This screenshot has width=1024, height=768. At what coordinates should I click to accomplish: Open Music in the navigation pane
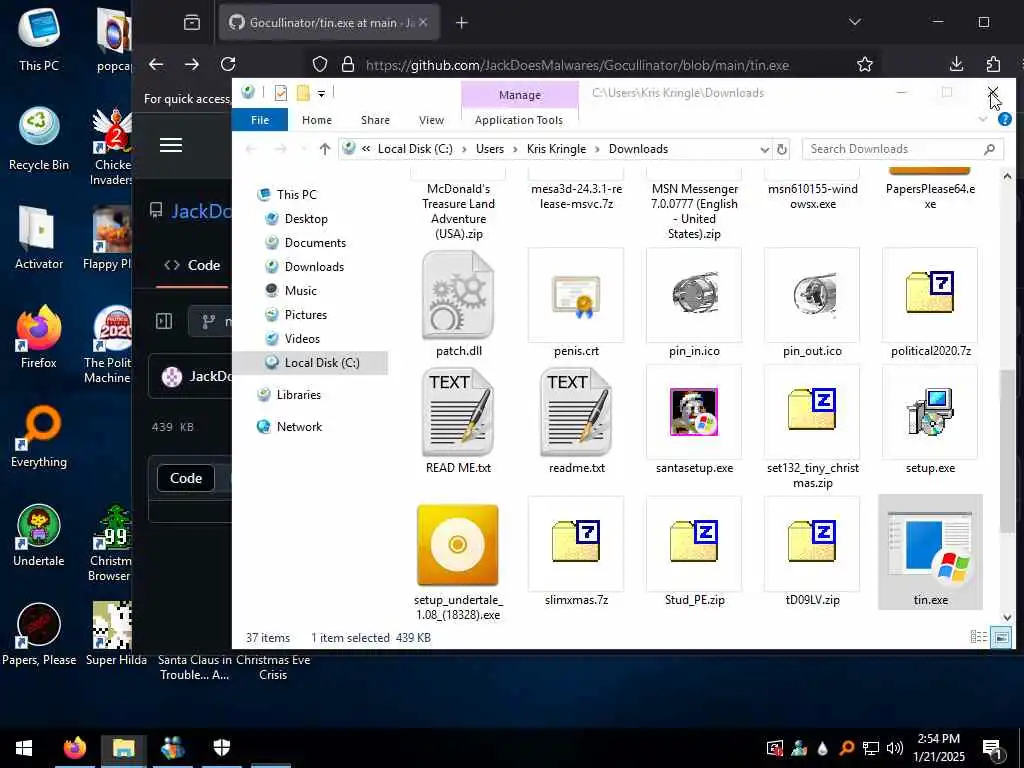coord(300,291)
